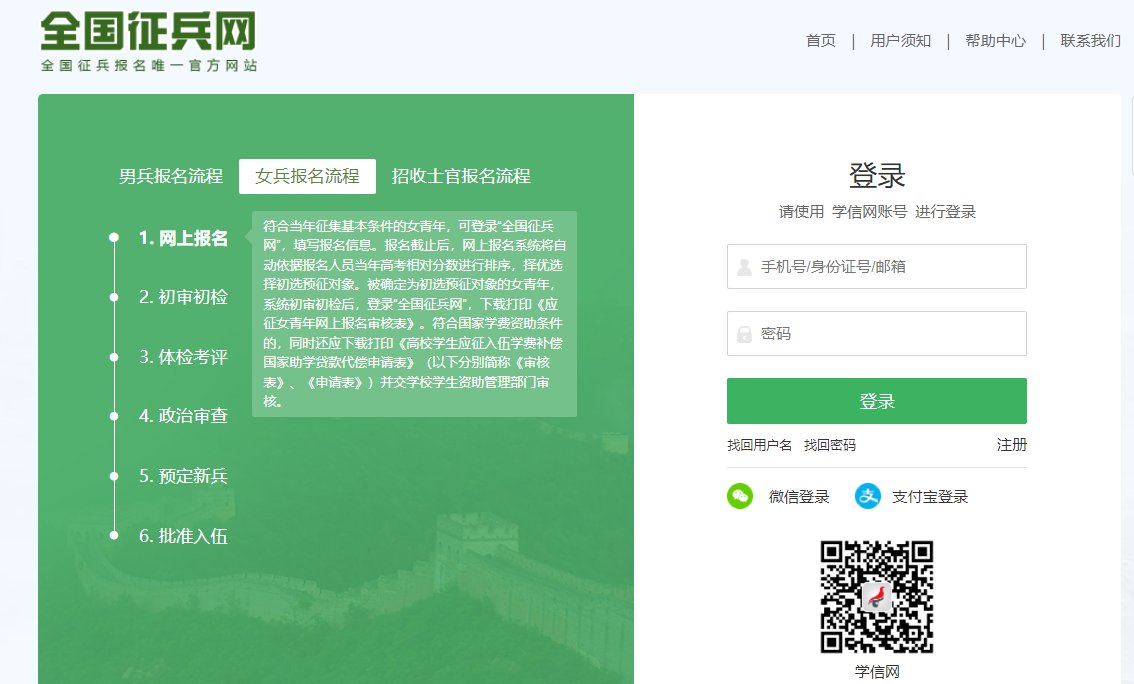Switch to the 男兵报名流程 tab
Viewport: 1134px width, 684px height.
(x=171, y=176)
